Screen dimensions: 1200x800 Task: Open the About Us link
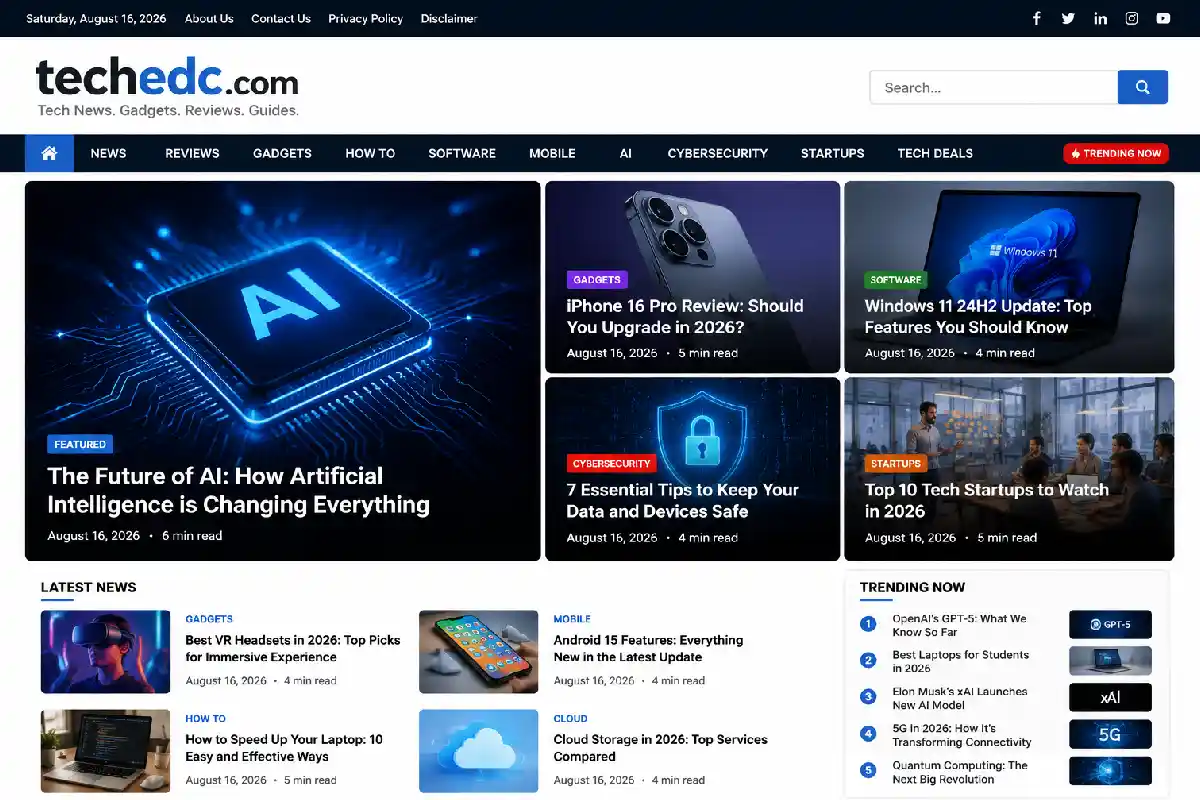pos(209,18)
